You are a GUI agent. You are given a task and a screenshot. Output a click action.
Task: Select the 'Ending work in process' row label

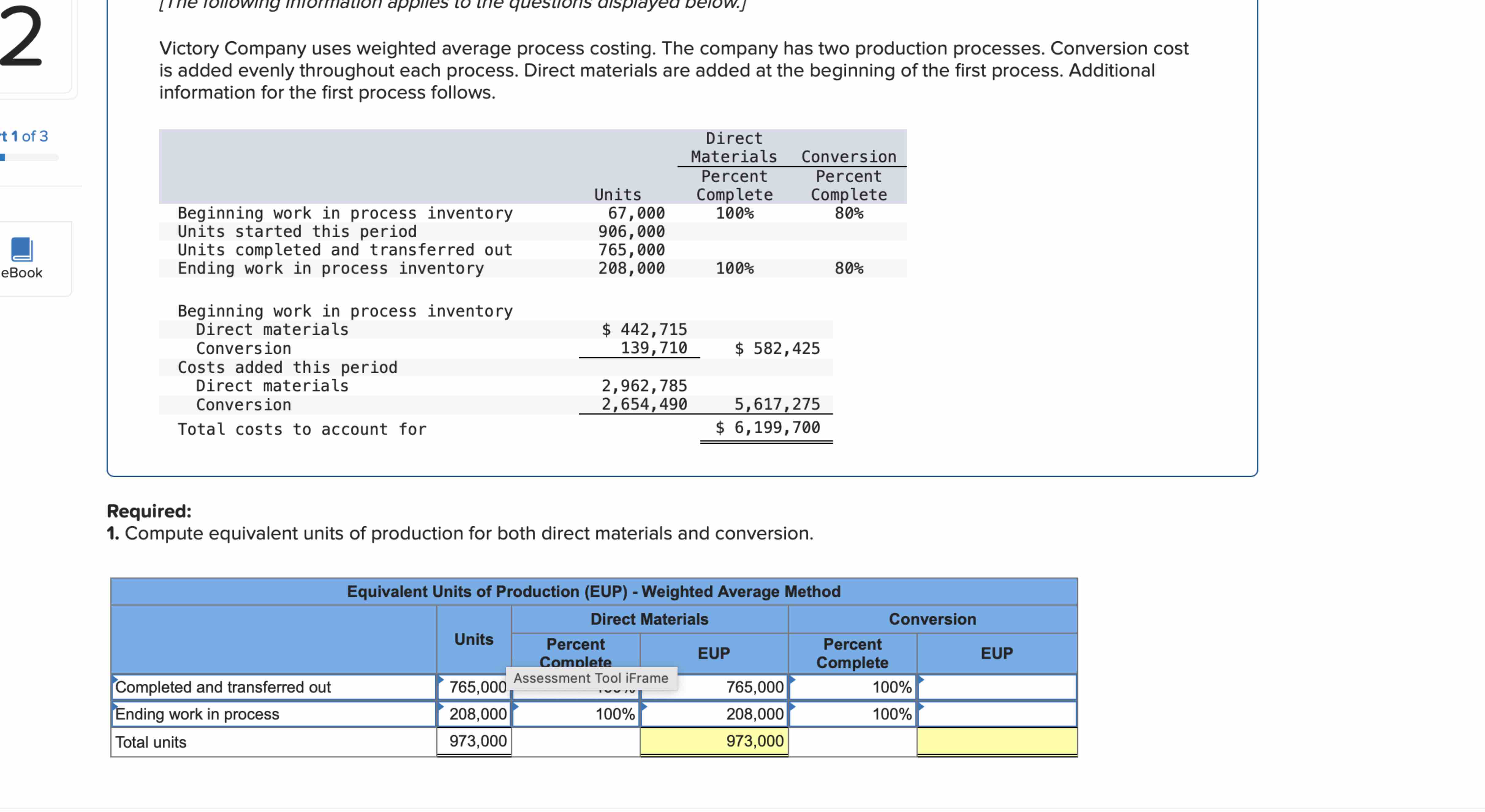click(274, 714)
